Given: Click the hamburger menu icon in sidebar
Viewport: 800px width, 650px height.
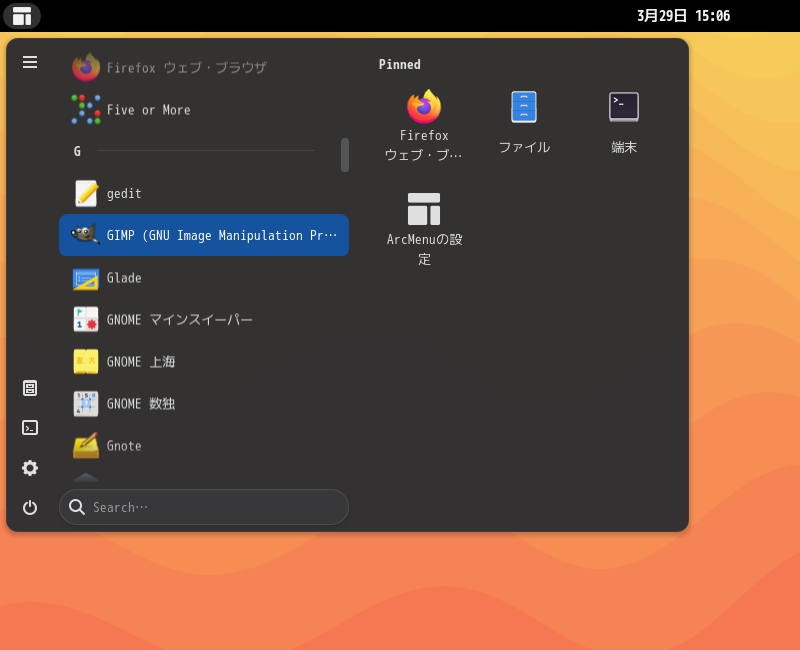Looking at the screenshot, I should 30,62.
